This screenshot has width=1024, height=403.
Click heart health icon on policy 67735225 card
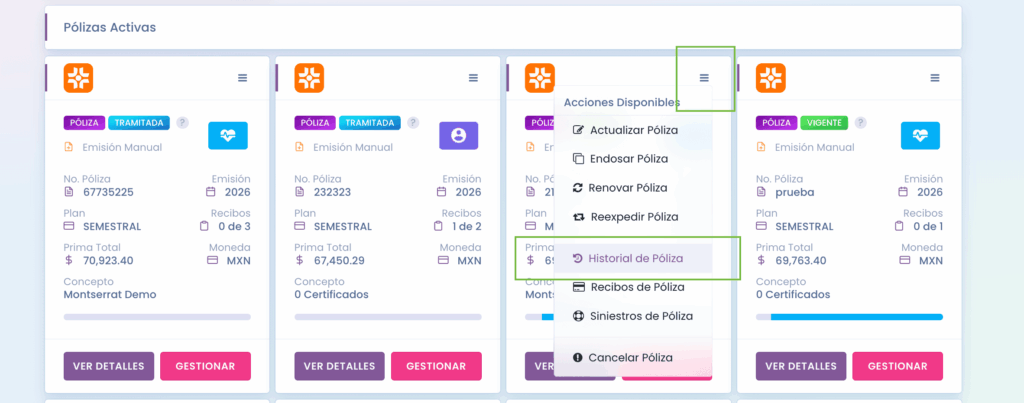pos(228,136)
